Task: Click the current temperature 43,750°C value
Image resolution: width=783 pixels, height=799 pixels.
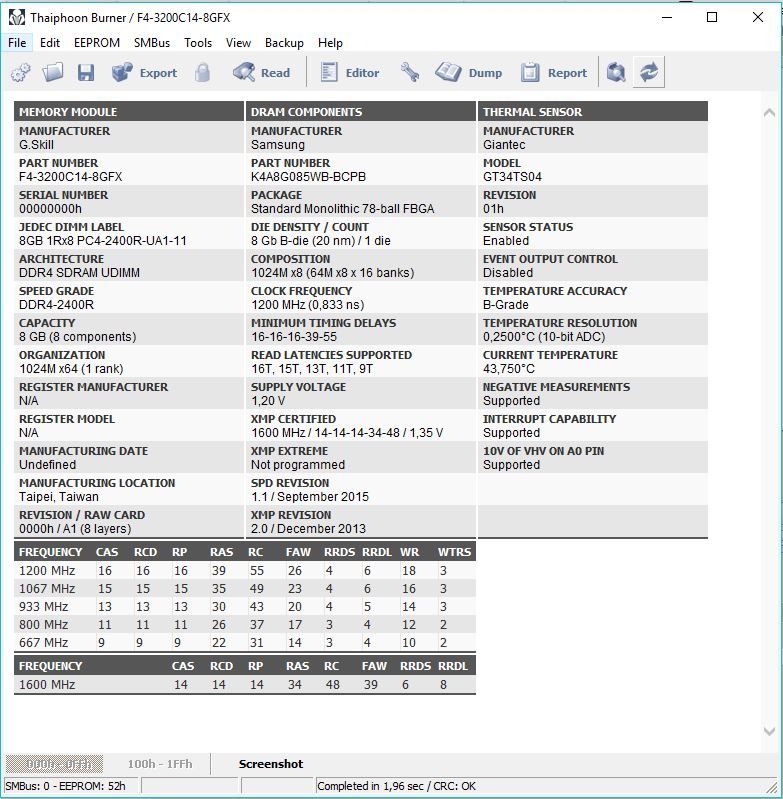Action: (x=508, y=369)
